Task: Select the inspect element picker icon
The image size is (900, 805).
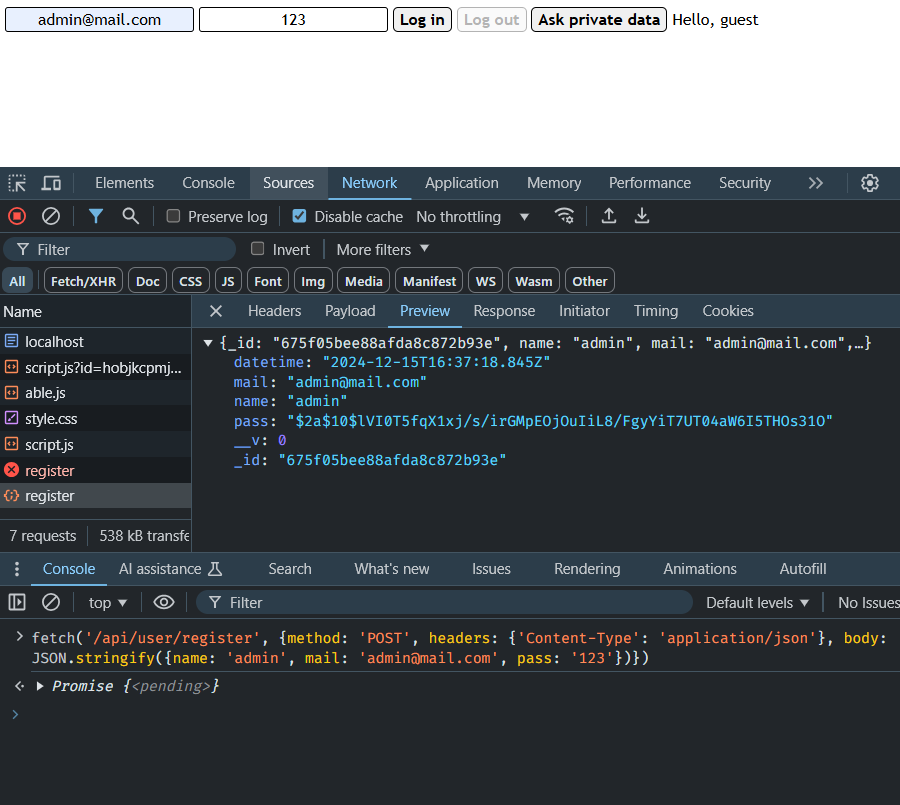Action: click(x=17, y=183)
